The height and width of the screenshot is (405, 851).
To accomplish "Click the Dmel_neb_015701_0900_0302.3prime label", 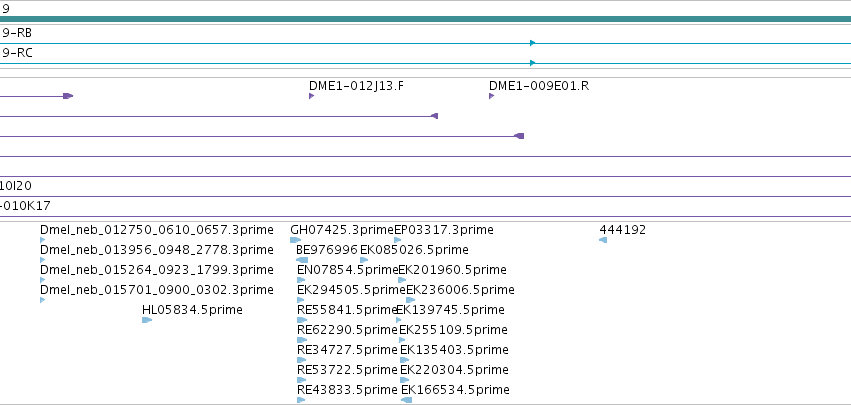I will [157, 290].
